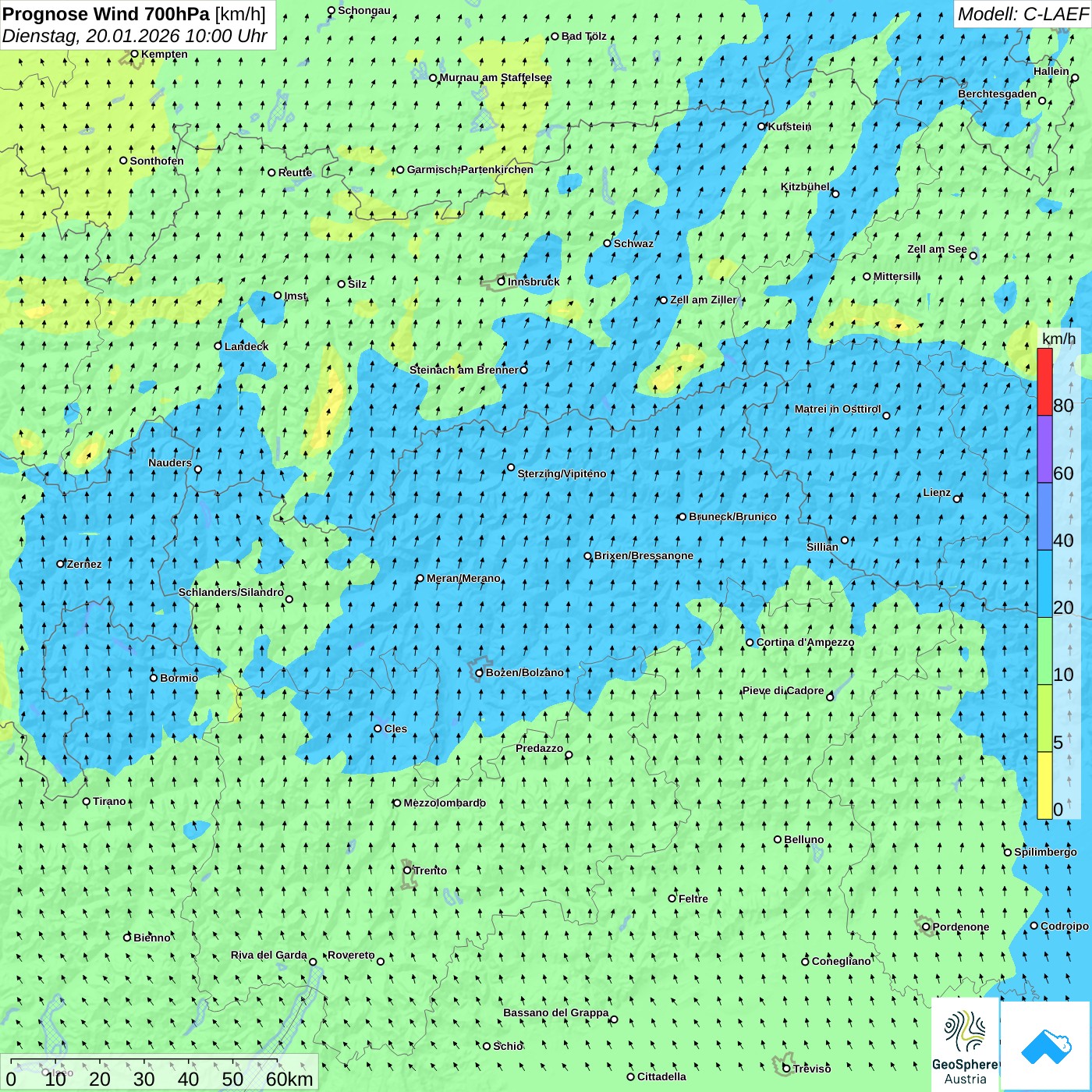
Task: Click the Treviso city marker
Action: (x=786, y=1068)
